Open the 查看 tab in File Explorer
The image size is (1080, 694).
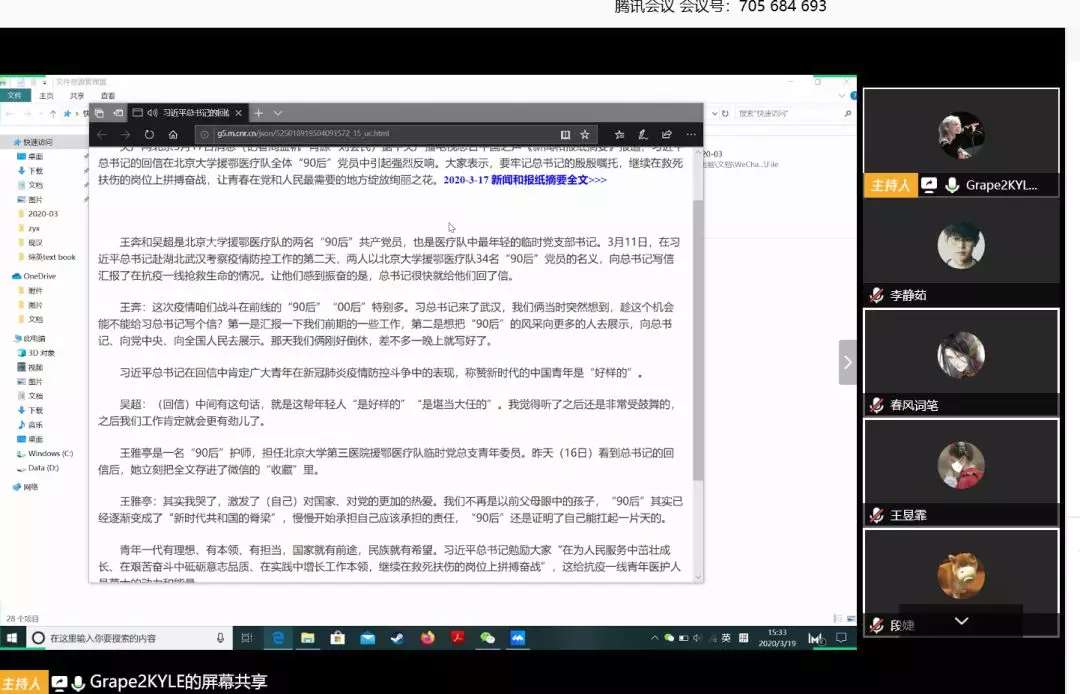coord(107,96)
